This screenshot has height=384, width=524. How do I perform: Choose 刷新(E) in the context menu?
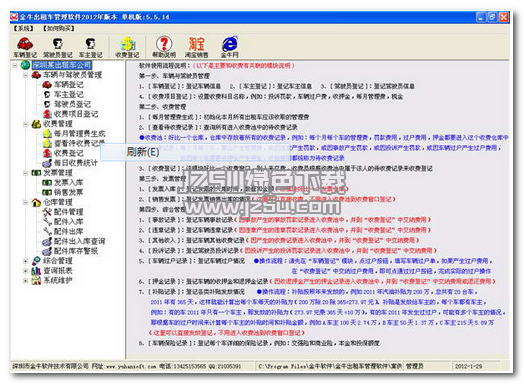(x=195, y=152)
